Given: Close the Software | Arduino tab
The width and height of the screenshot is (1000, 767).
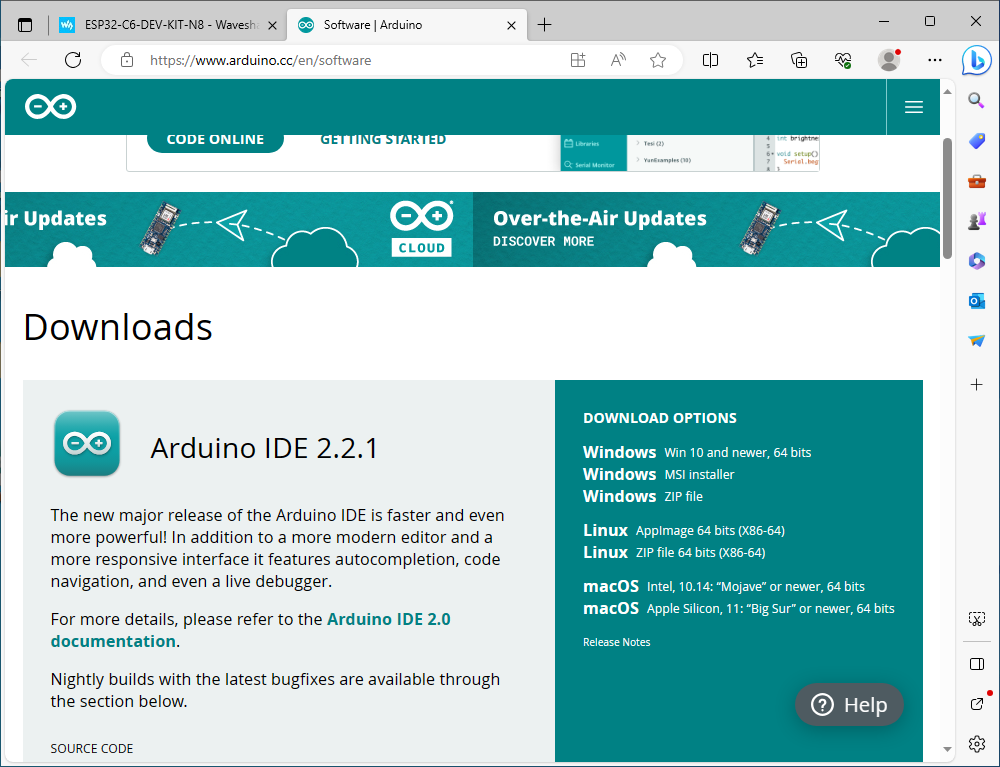Looking at the screenshot, I should [511, 26].
